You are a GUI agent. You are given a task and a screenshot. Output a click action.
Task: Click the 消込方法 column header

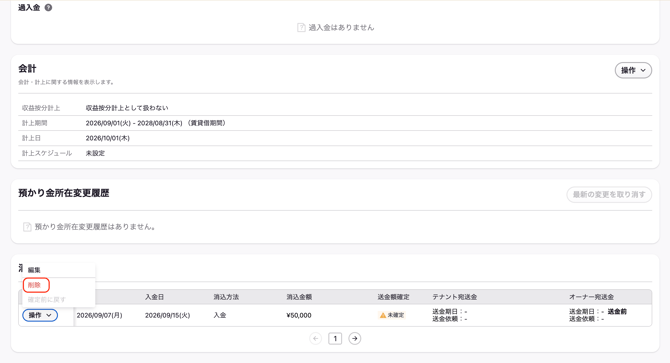click(x=226, y=297)
